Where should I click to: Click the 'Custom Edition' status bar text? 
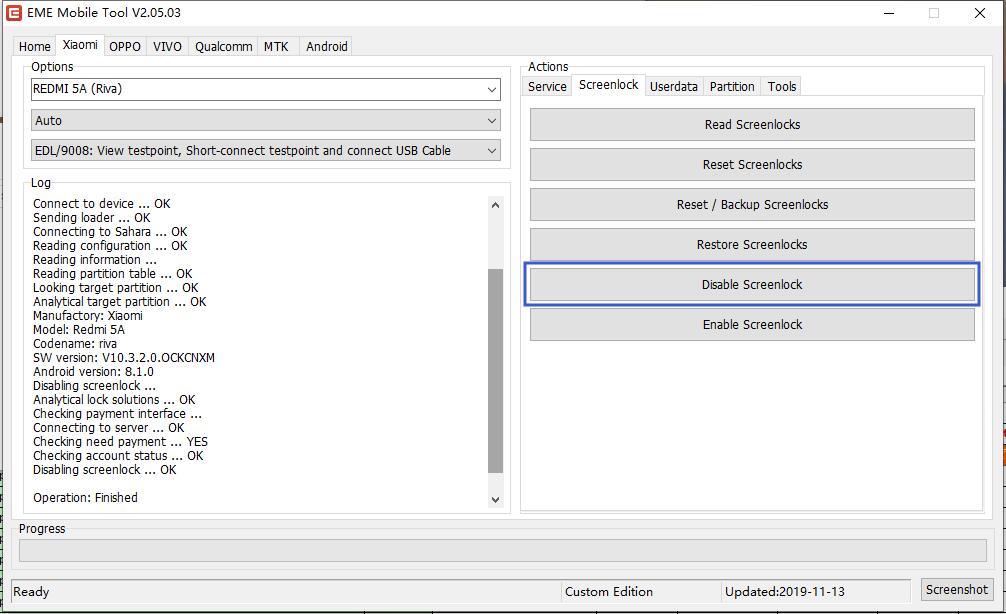tap(609, 592)
